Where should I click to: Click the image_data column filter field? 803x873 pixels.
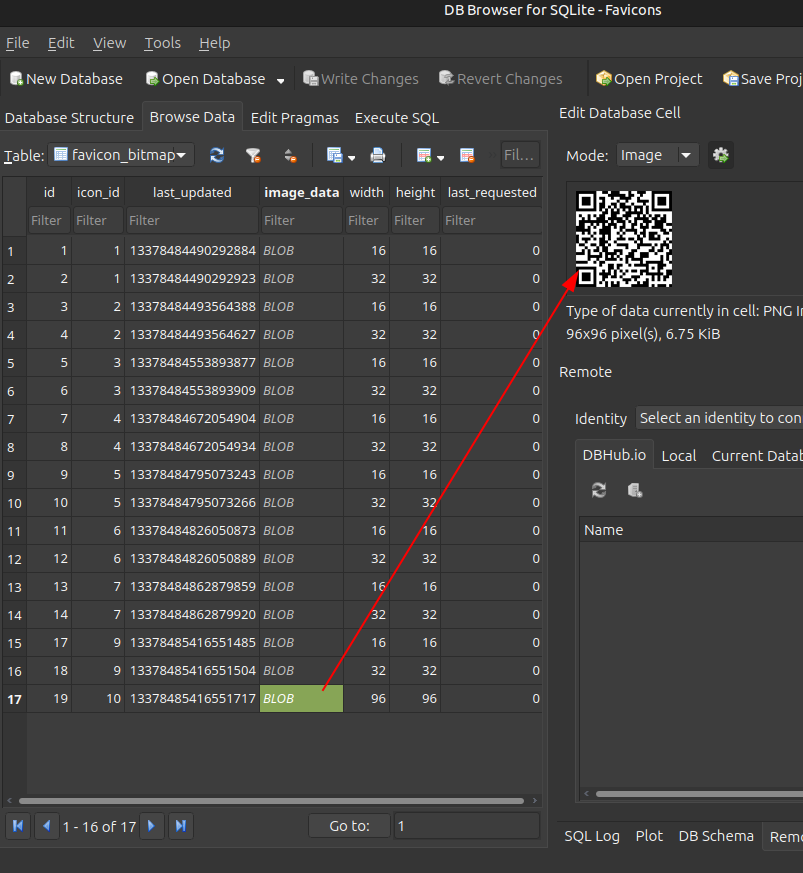[x=301, y=220]
